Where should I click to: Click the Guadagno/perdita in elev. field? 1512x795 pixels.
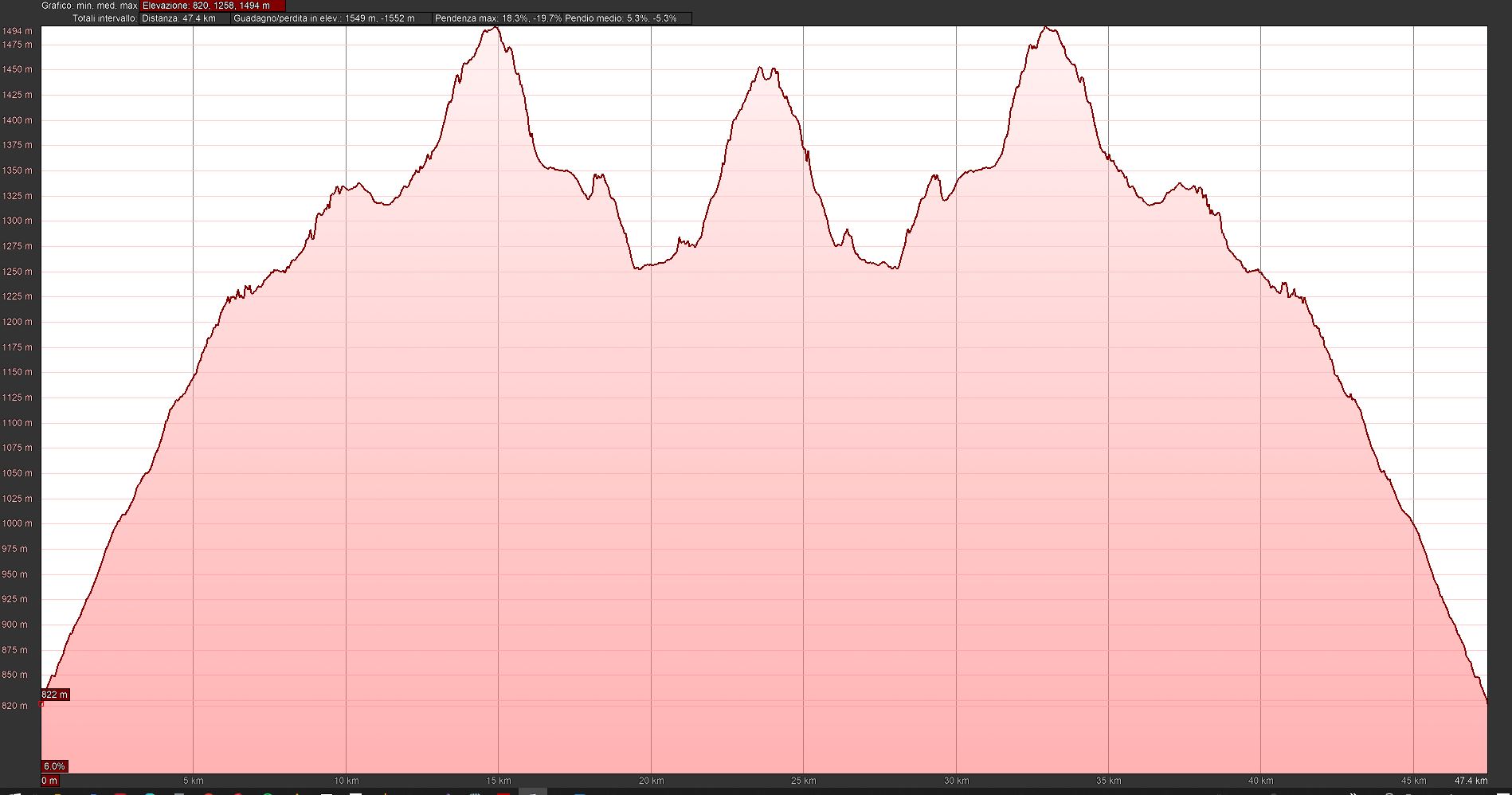pos(331,18)
